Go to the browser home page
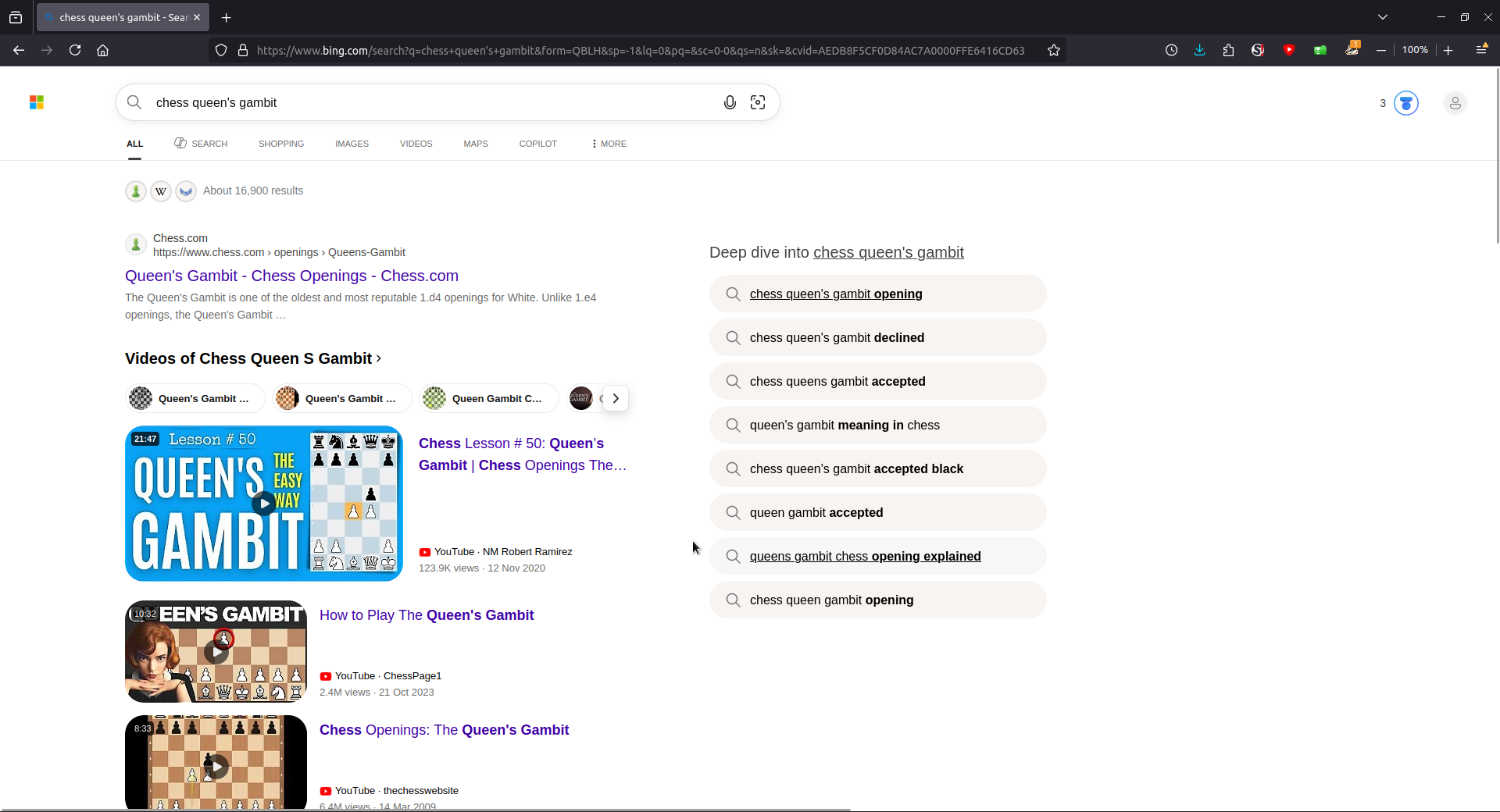 coord(102,50)
